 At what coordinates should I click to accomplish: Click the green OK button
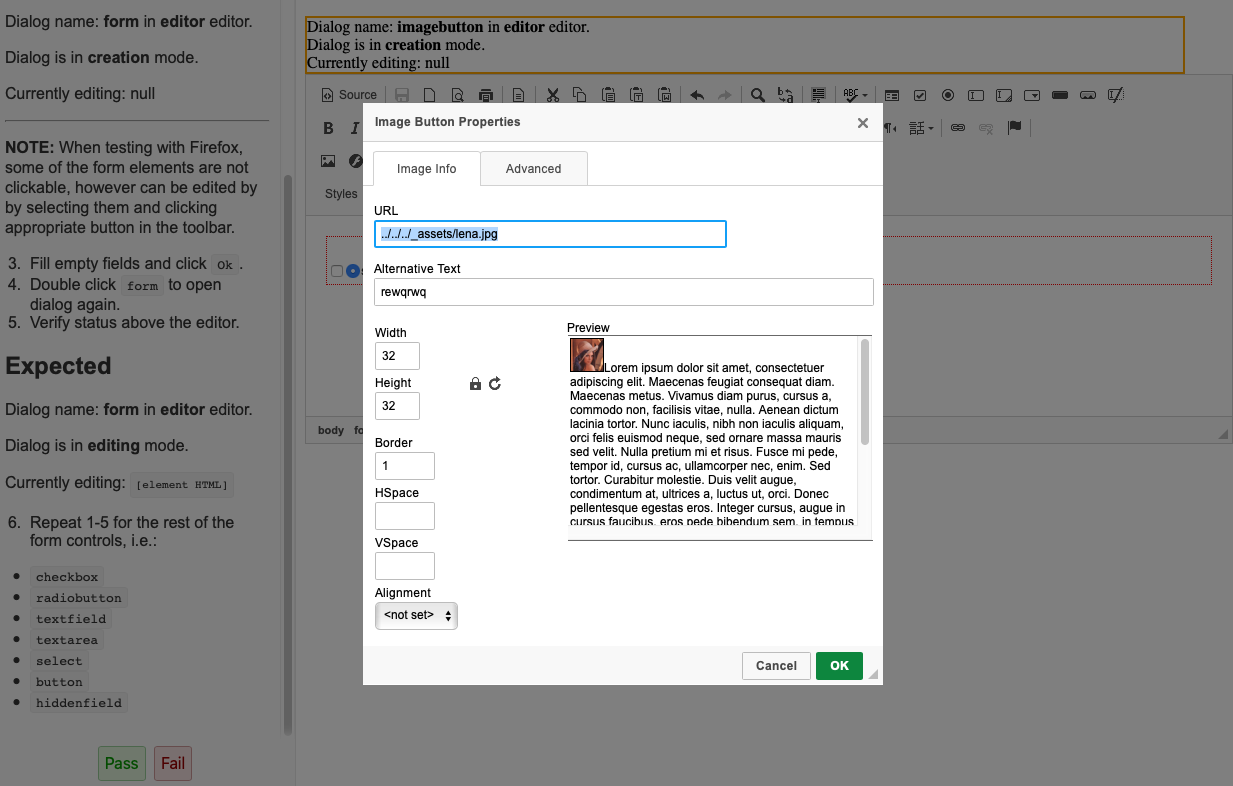pos(839,666)
